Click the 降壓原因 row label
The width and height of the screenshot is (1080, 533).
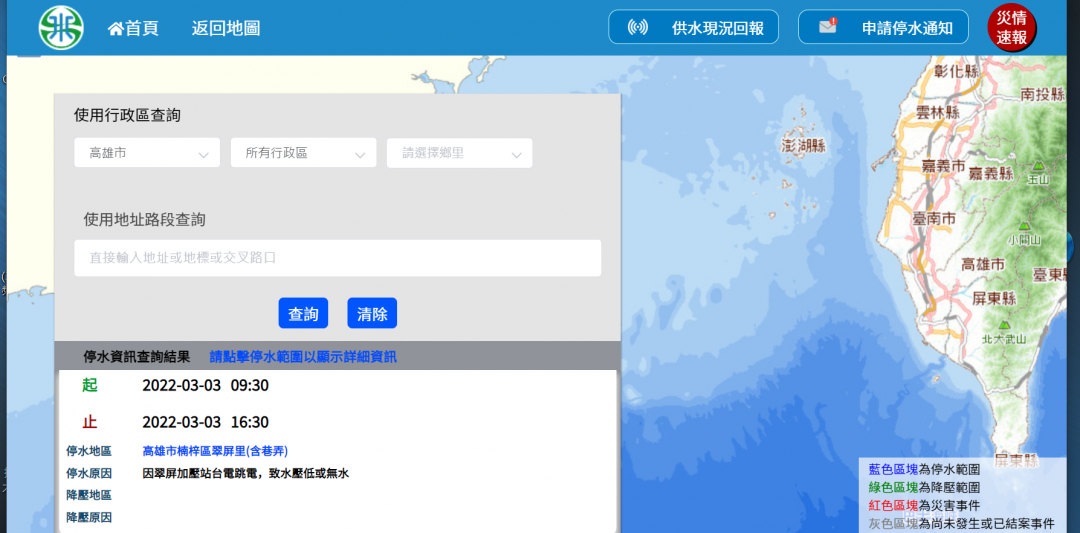[89, 517]
